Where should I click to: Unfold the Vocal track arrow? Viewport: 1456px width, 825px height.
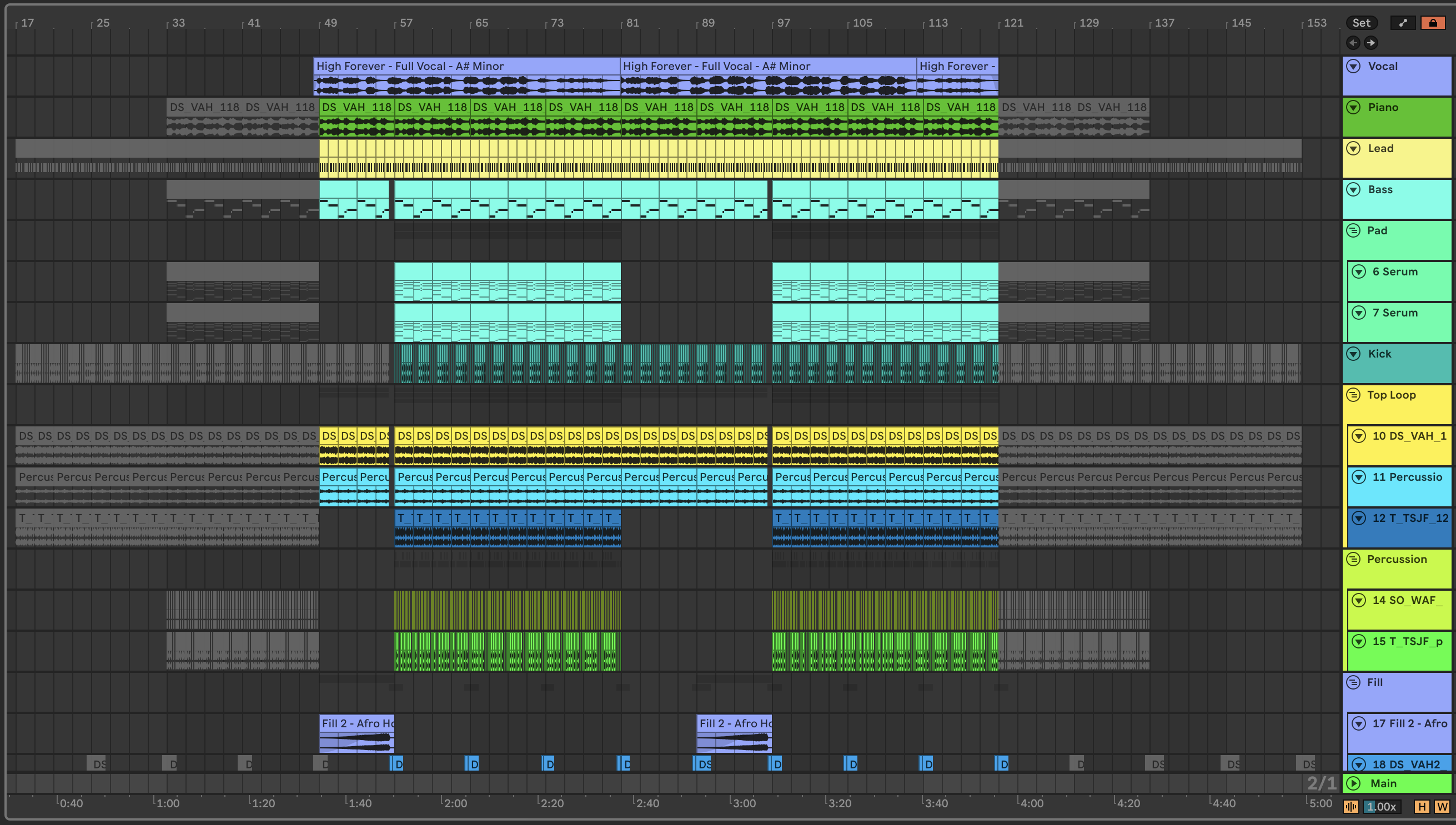(1353, 66)
